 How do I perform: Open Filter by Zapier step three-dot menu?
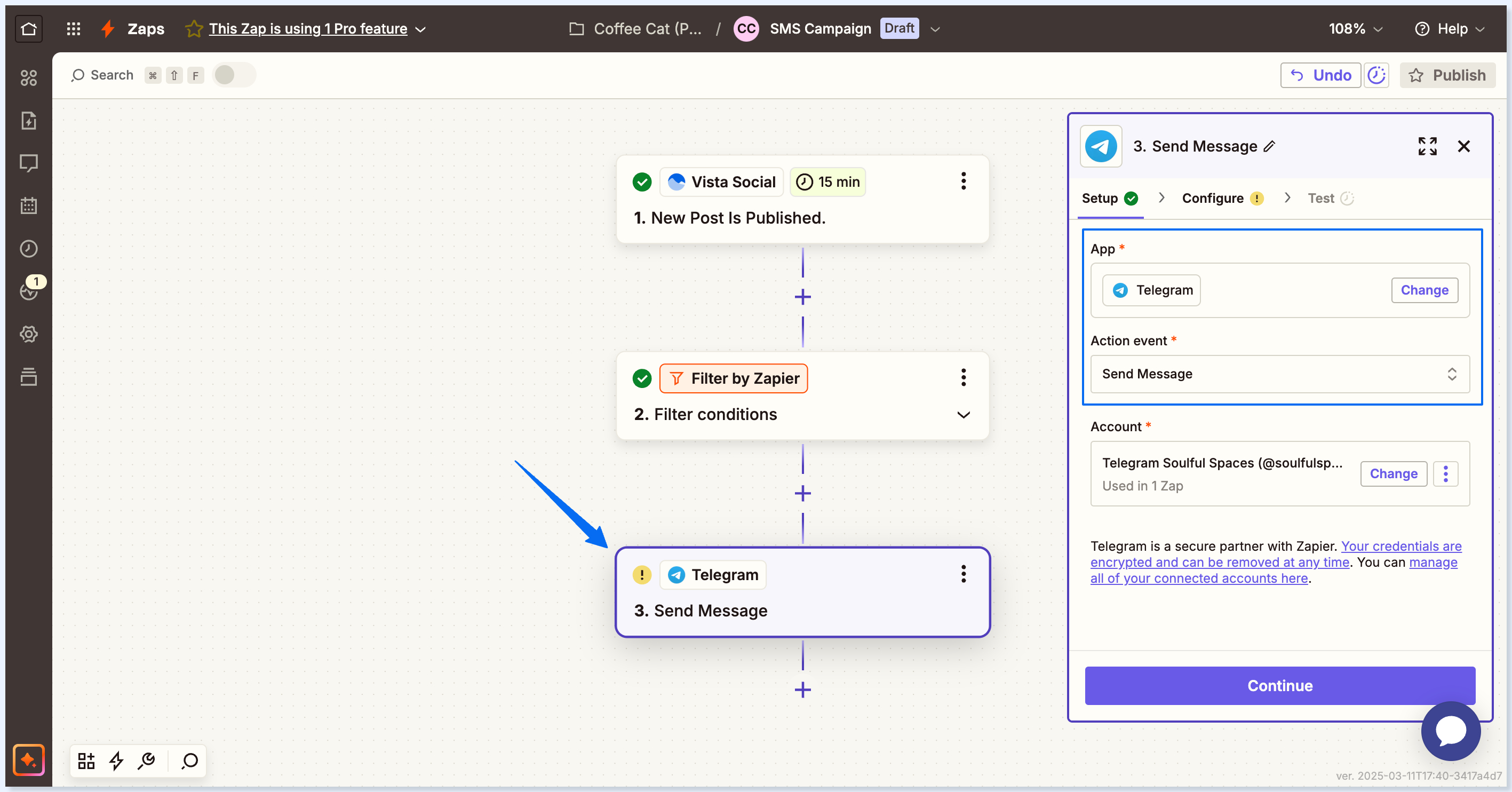pyautogui.click(x=963, y=377)
